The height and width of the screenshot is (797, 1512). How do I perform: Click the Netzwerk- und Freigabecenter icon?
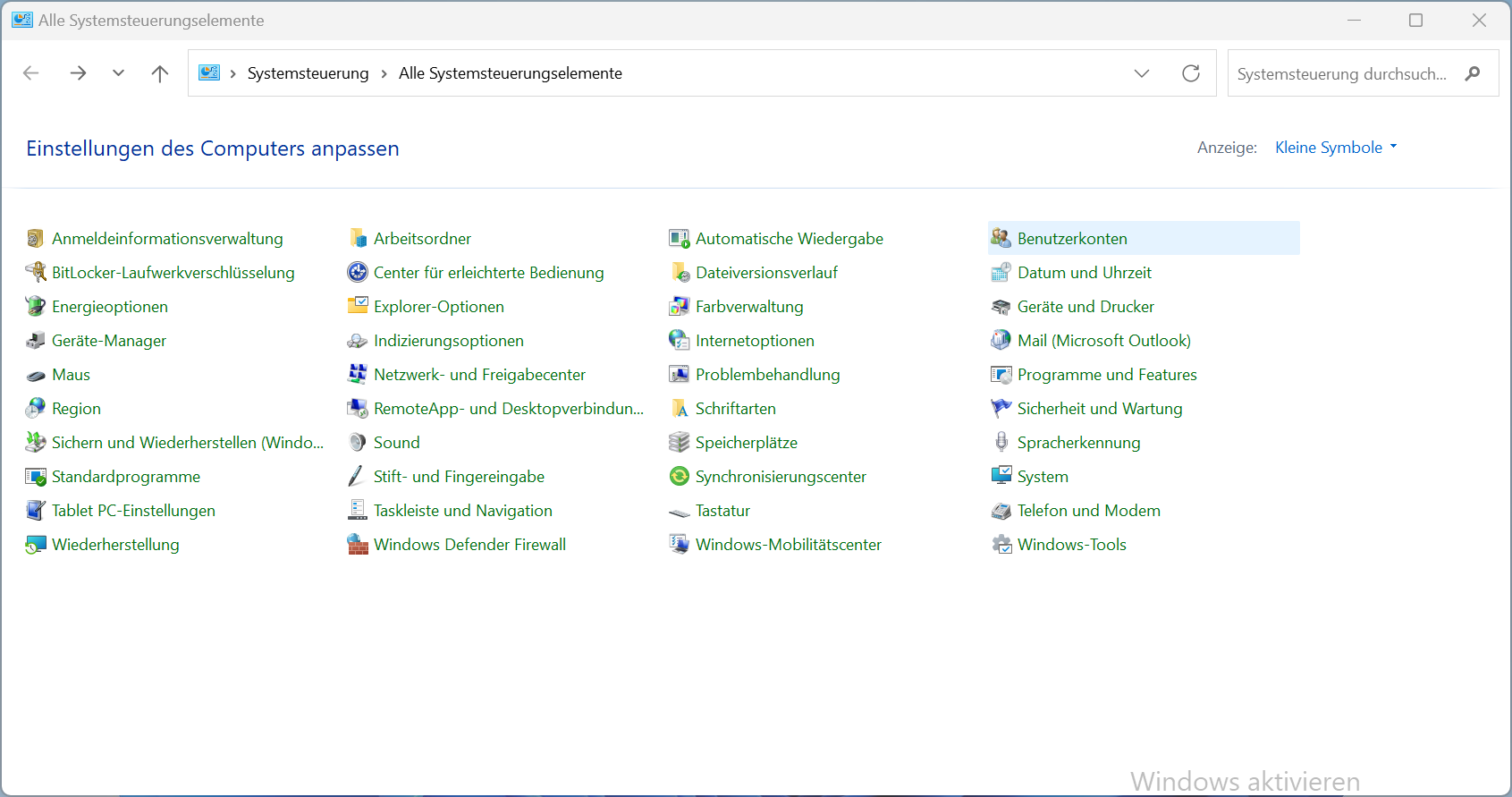click(x=358, y=375)
